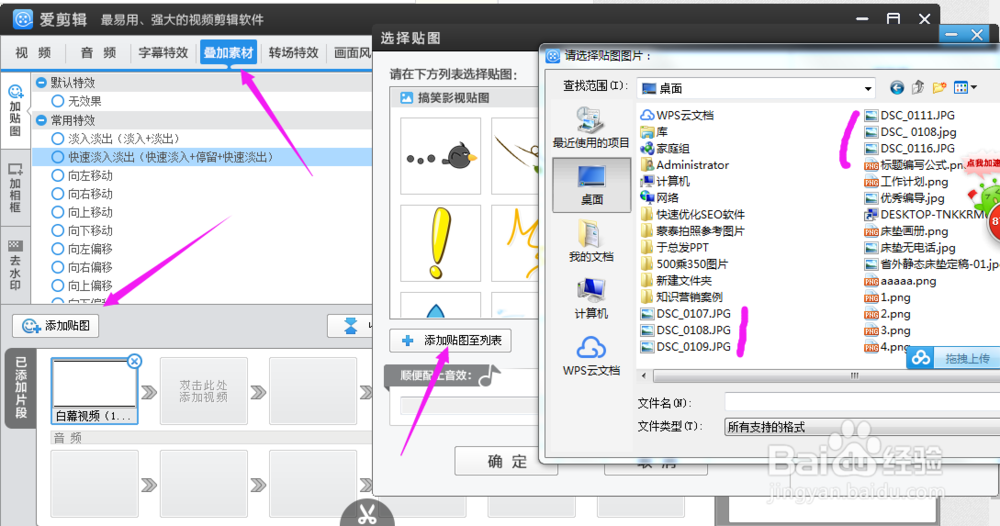Viewport: 1000px width, 526px height.
Task: Select the aaaaa.png file
Action: click(x=901, y=281)
